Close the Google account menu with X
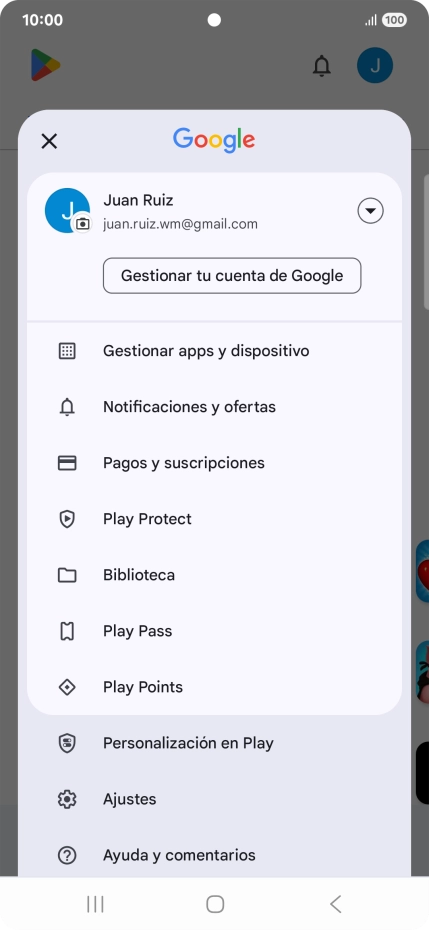This screenshot has height=930, width=429. coord(49,141)
